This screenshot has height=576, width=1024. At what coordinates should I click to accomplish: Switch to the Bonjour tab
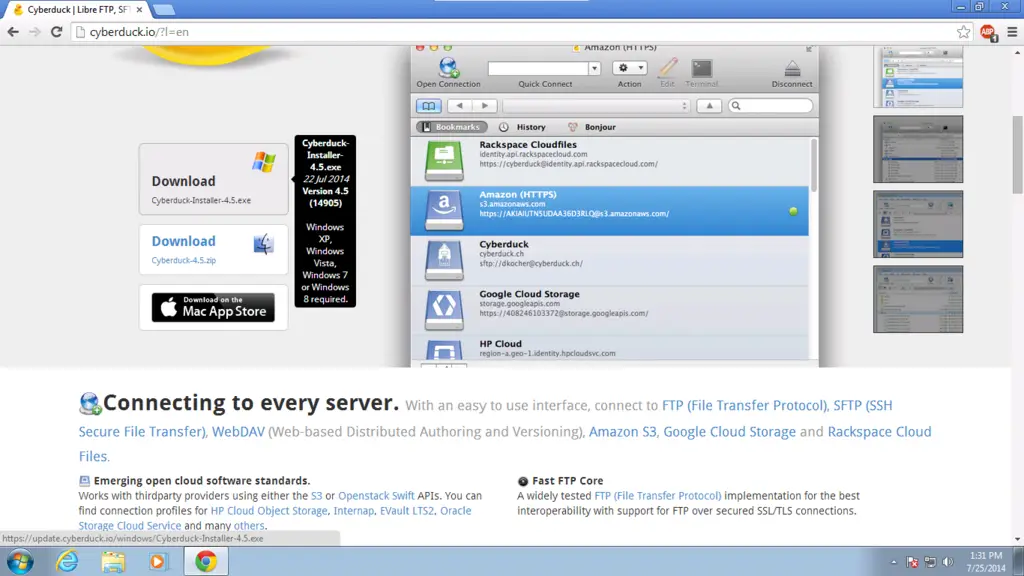point(592,127)
